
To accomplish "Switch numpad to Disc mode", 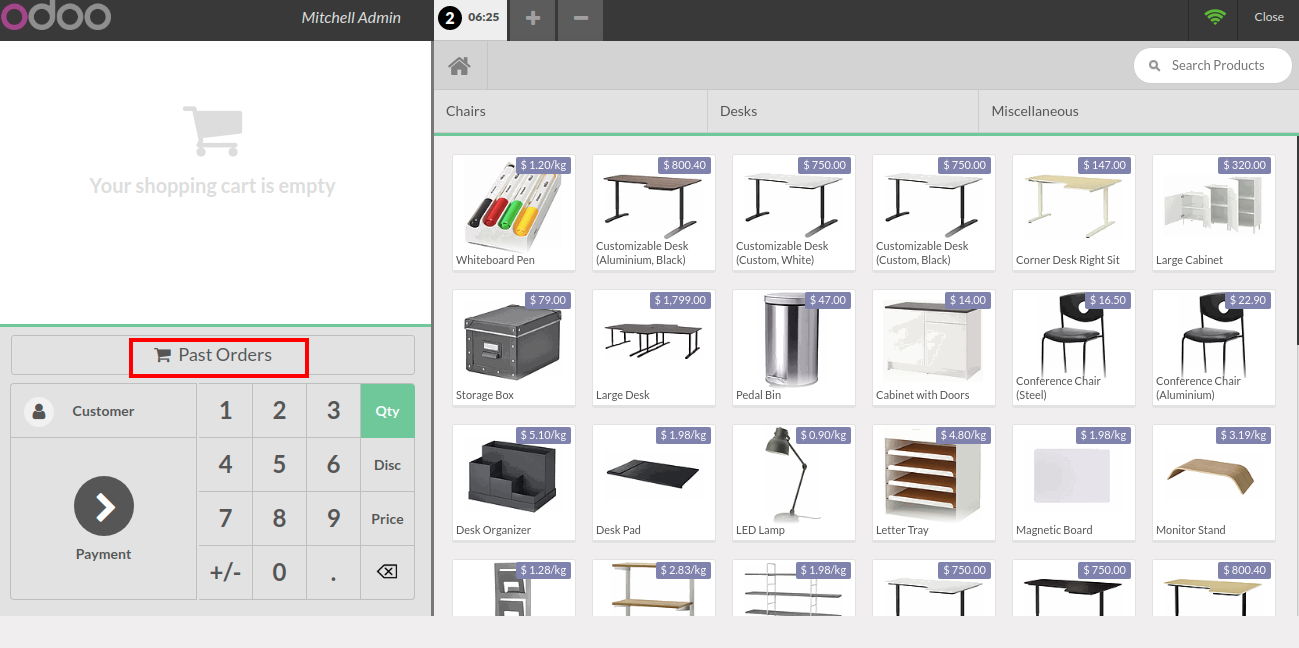I will 387,465.
